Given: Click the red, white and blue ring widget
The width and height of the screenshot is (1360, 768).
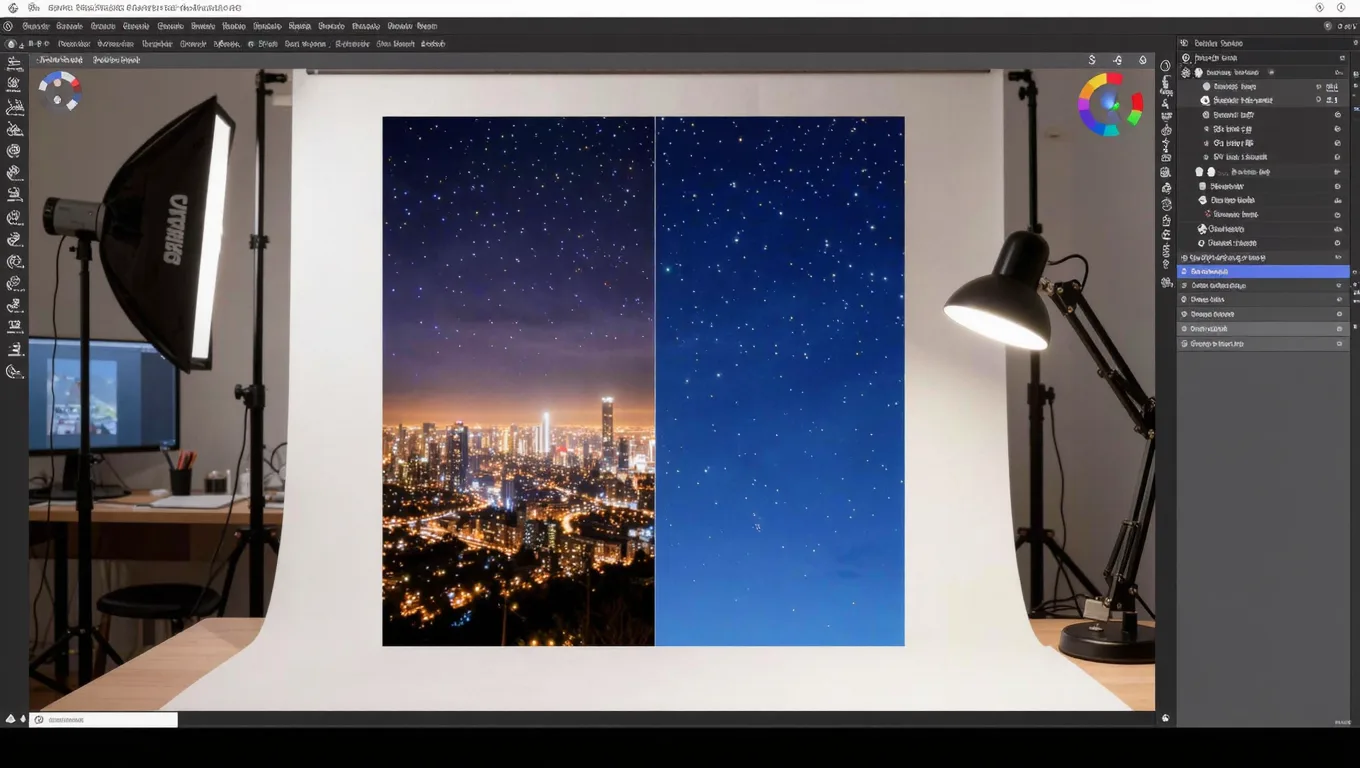Looking at the screenshot, I should tap(59, 89).
